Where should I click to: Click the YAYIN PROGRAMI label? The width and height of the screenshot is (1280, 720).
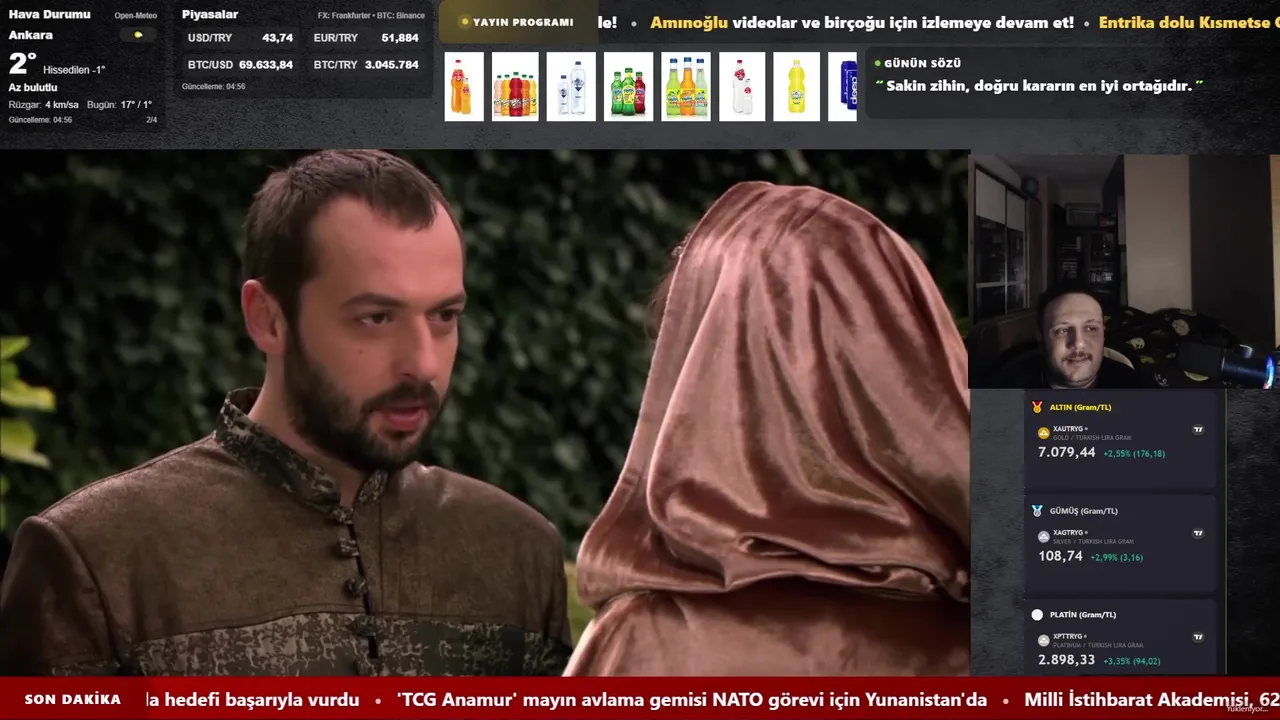click(x=523, y=22)
